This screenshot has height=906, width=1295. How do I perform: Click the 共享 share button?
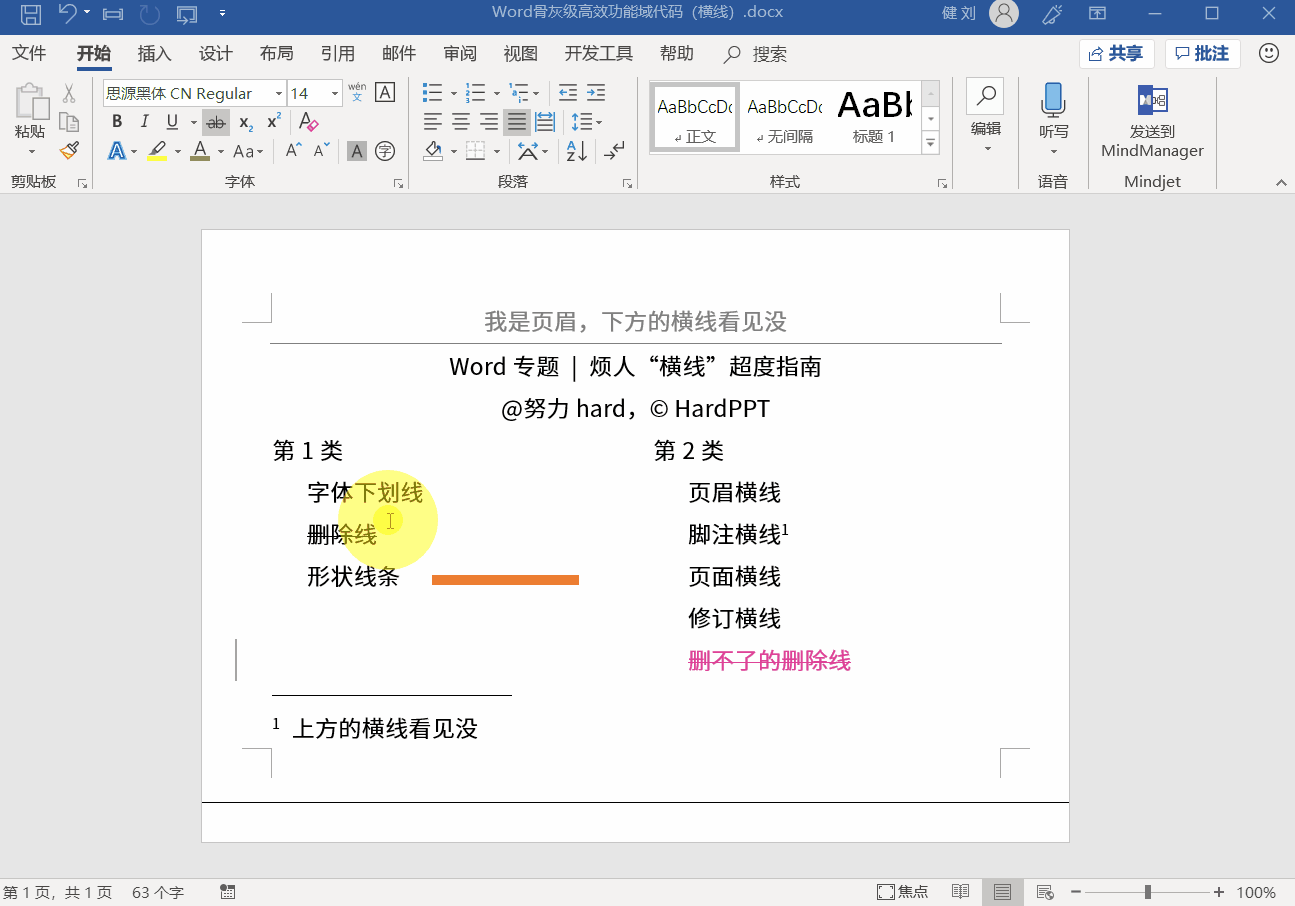(x=1116, y=54)
